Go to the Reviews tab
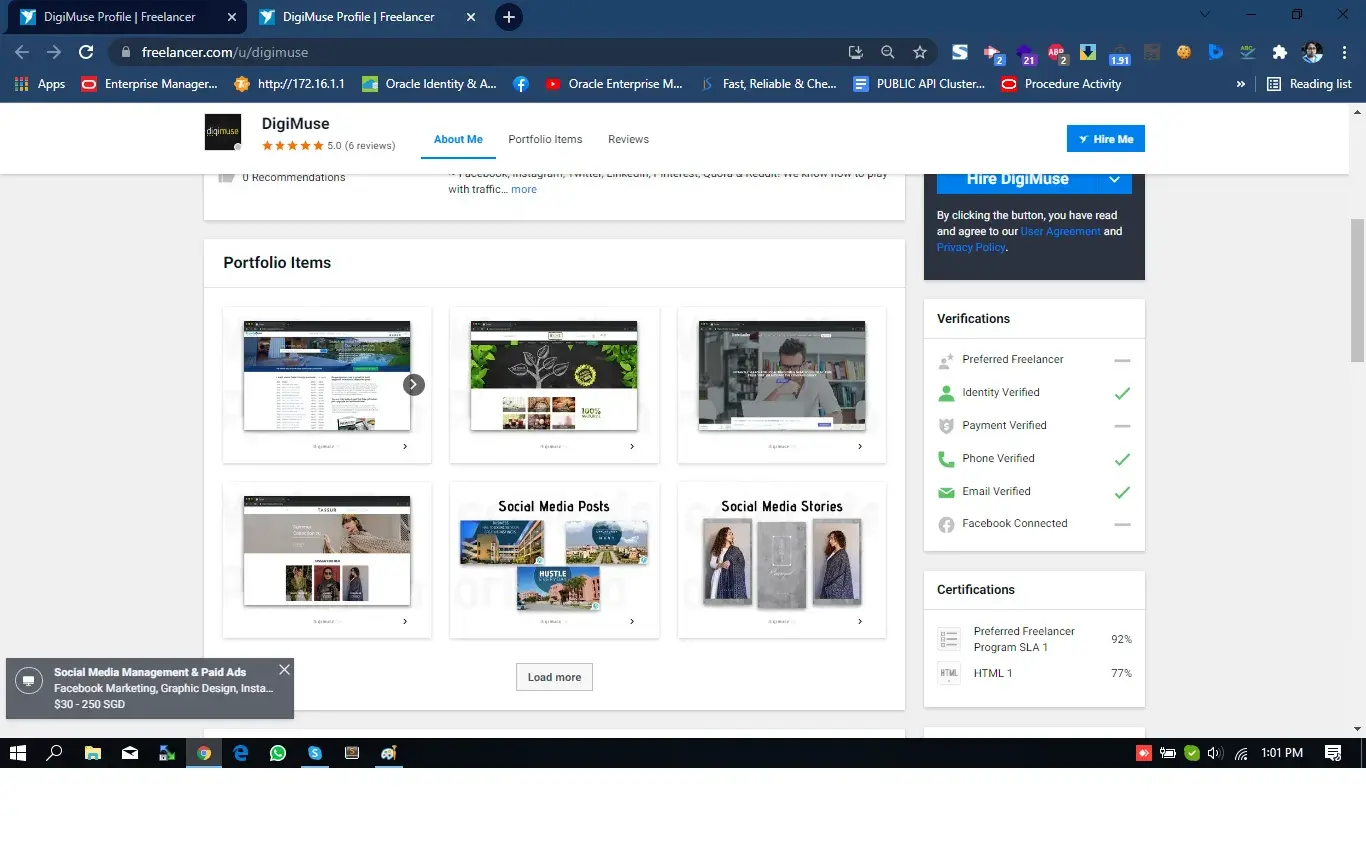The height and width of the screenshot is (860, 1366). click(x=628, y=139)
